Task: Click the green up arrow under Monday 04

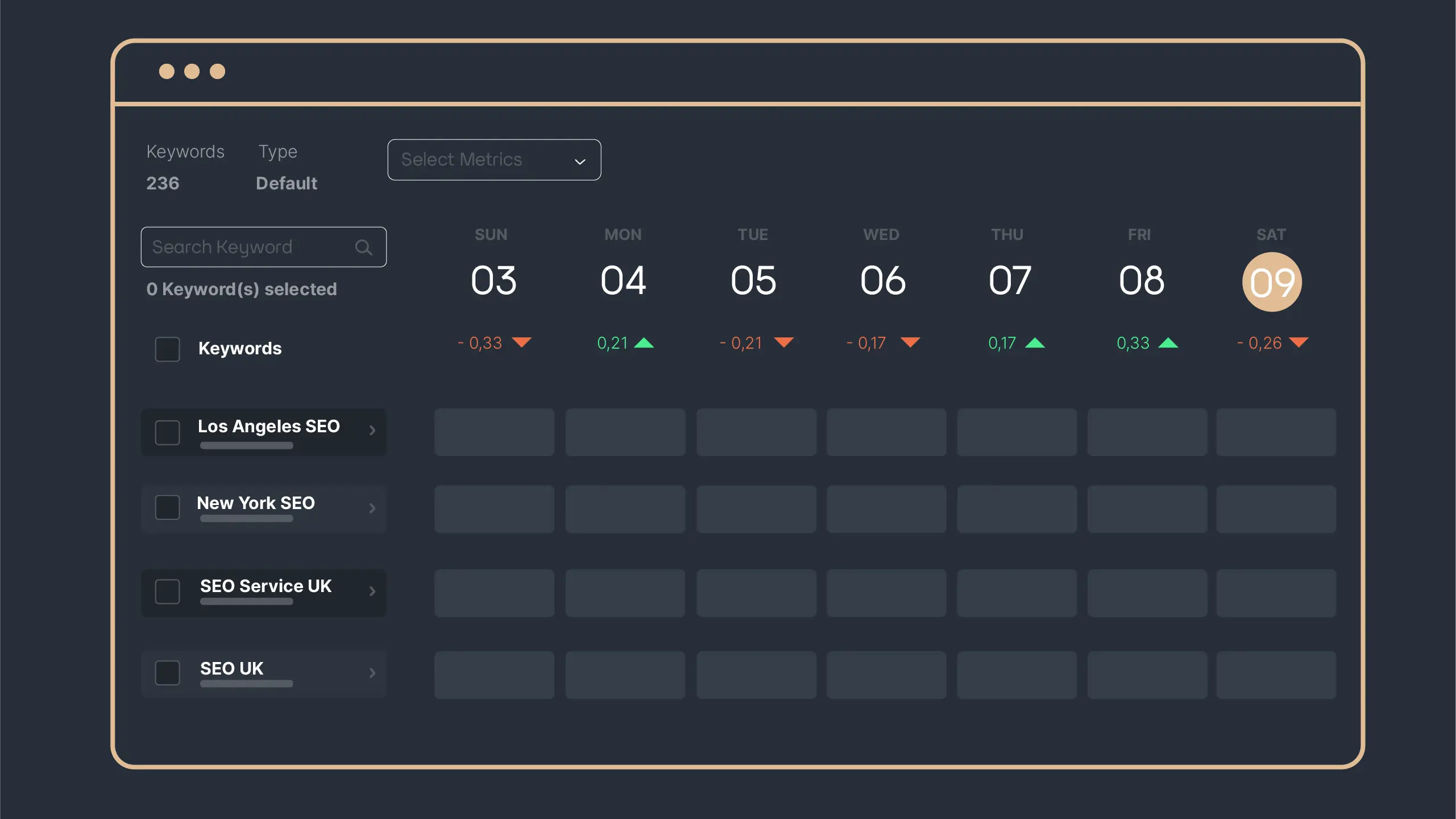Action: (x=644, y=342)
